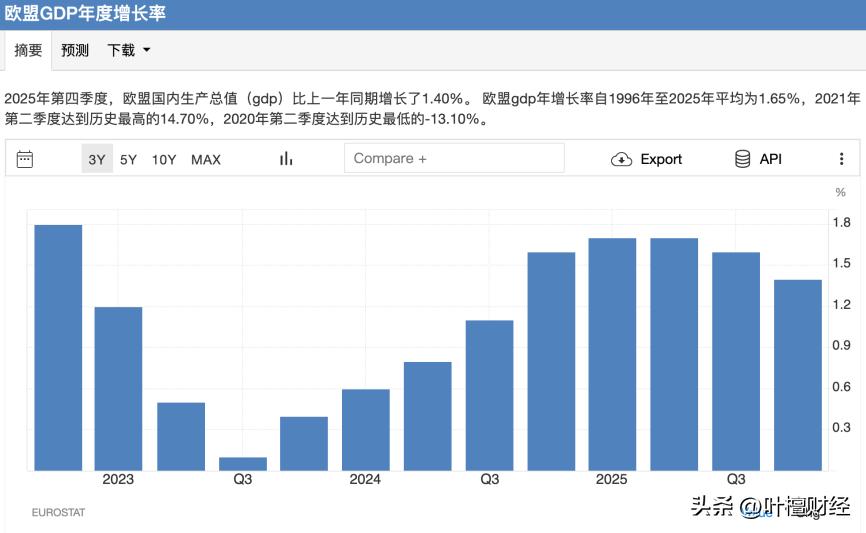Click the 欧盟GDP年度增长率 header title
The image size is (866, 533).
pos(85,14)
